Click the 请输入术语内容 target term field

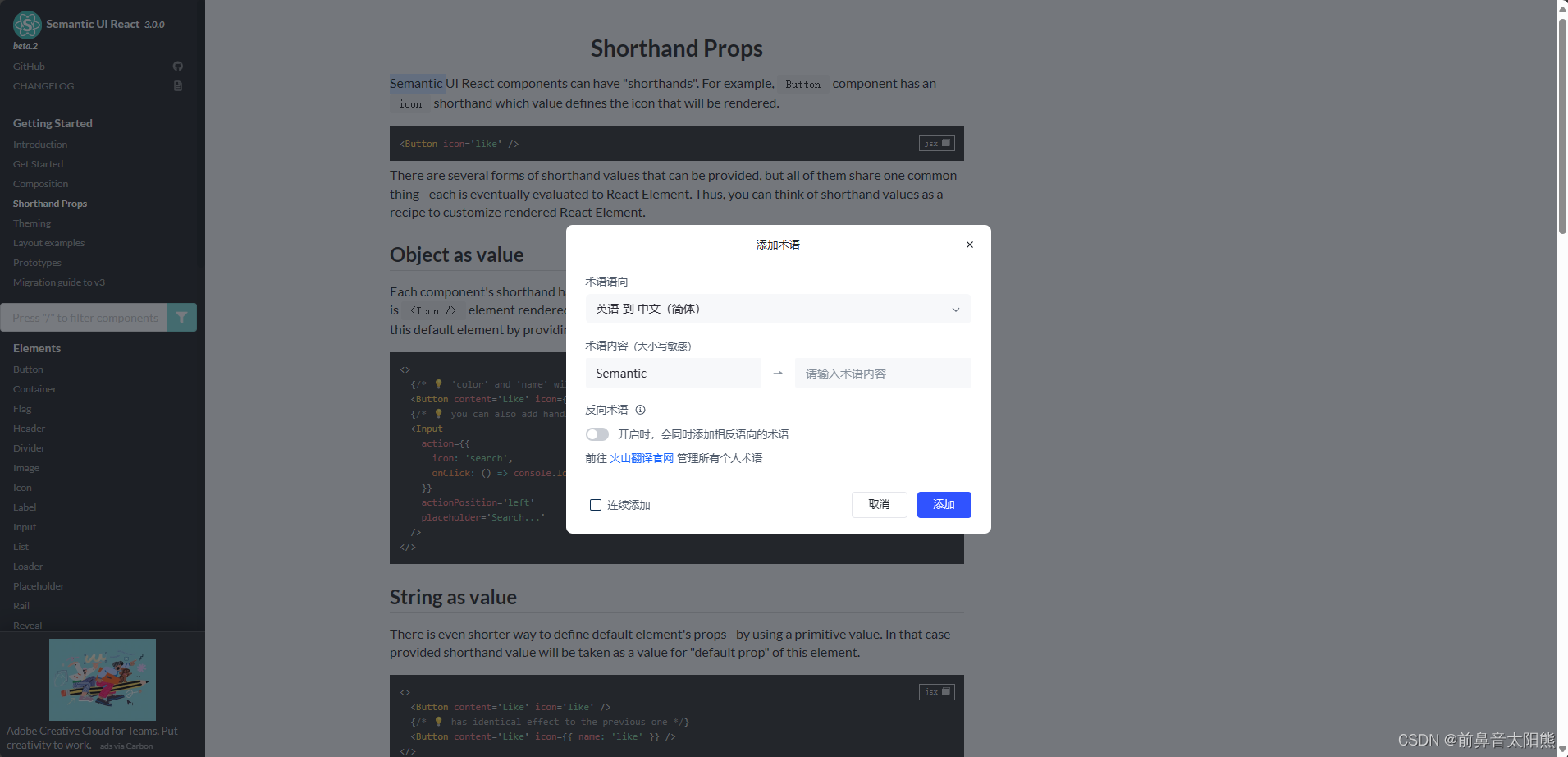coord(883,373)
